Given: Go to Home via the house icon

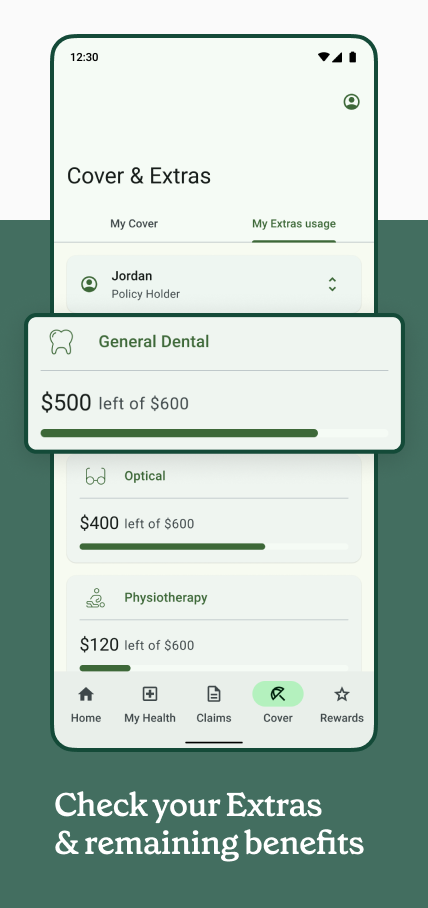Looking at the screenshot, I should coord(86,694).
